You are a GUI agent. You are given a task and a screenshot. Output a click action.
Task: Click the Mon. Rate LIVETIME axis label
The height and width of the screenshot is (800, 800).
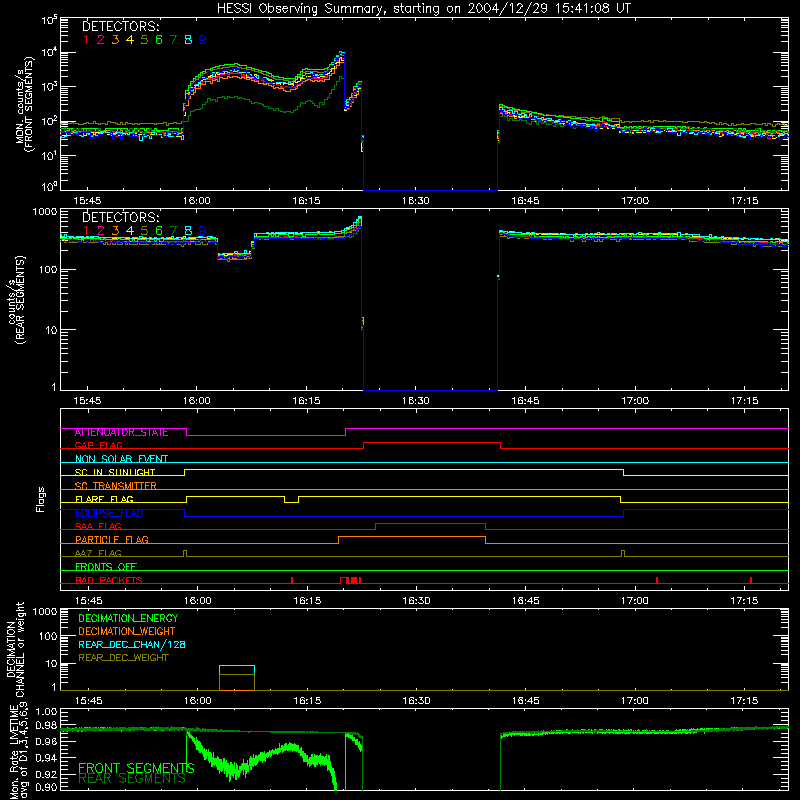(18, 753)
